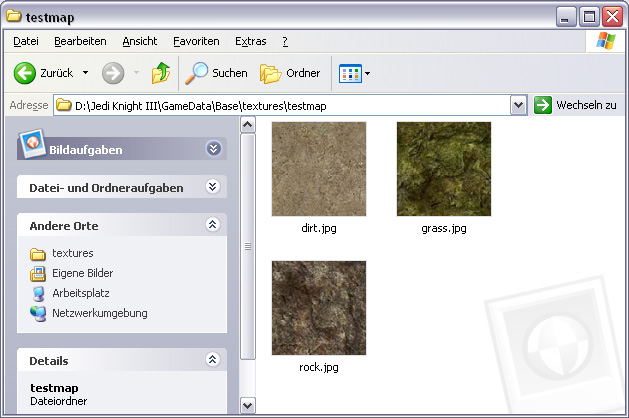The height and width of the screenshot is (418, 629).
Task: Expand the address bar dropdown
Action: pos(519,106)
